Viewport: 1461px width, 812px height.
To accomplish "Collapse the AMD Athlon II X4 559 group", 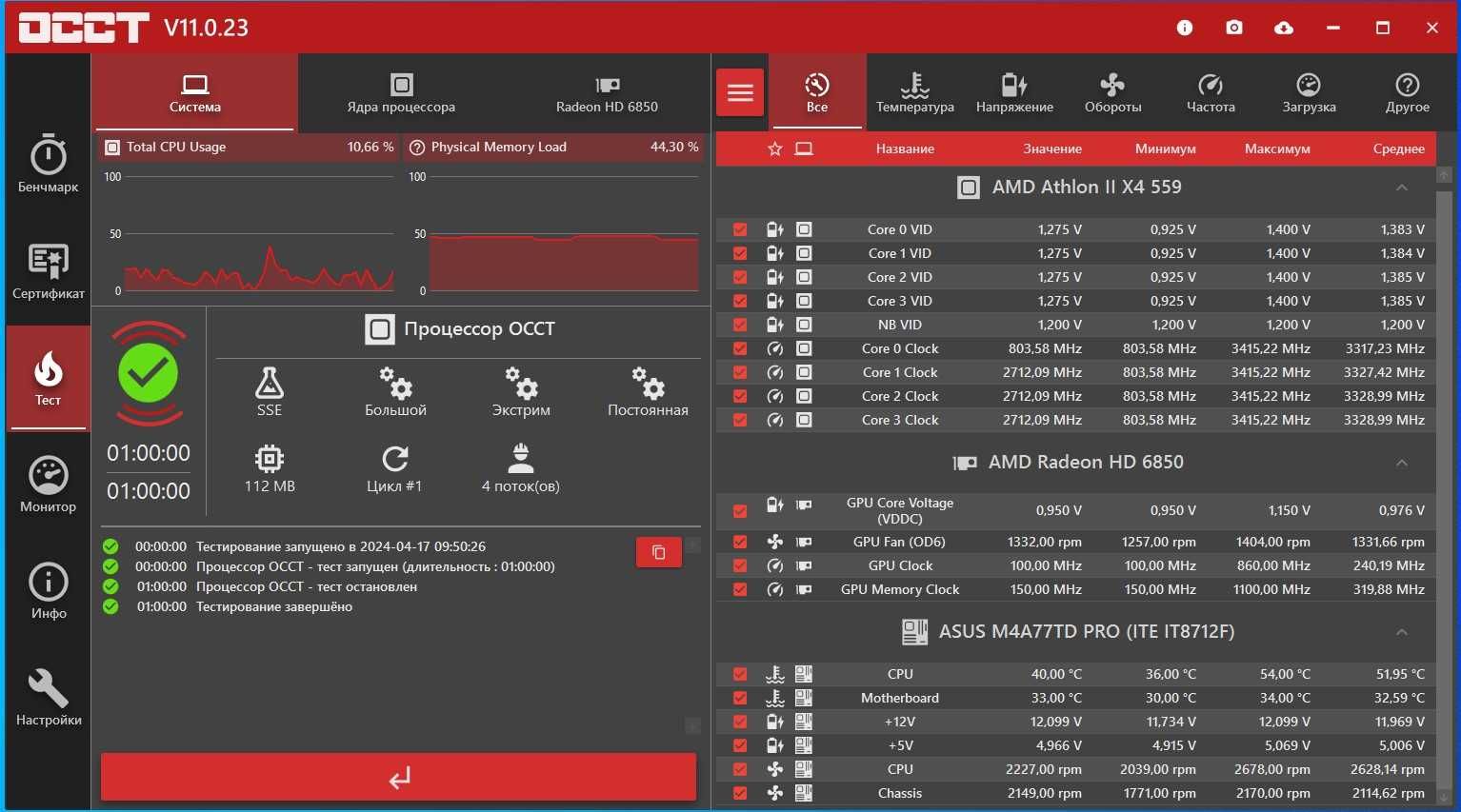I will click(x=1402, y=188).
